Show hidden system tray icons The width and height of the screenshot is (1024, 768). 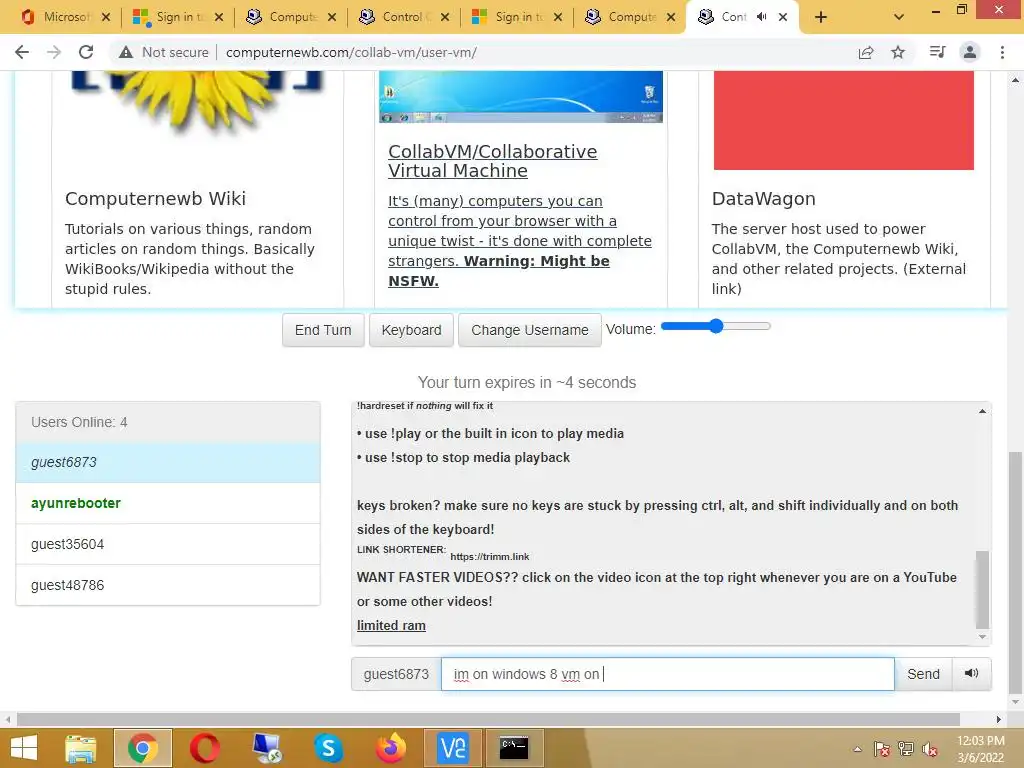[x=857, y=748]
